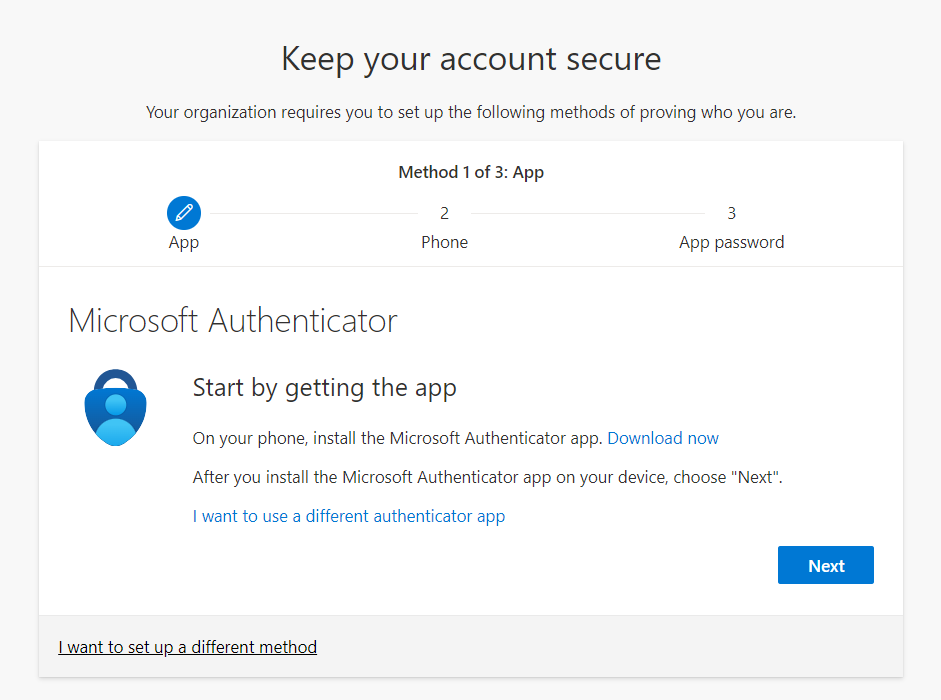Click the "App password" step label
This screenshot has width=941, height=700.
click(x=731, y=242)
